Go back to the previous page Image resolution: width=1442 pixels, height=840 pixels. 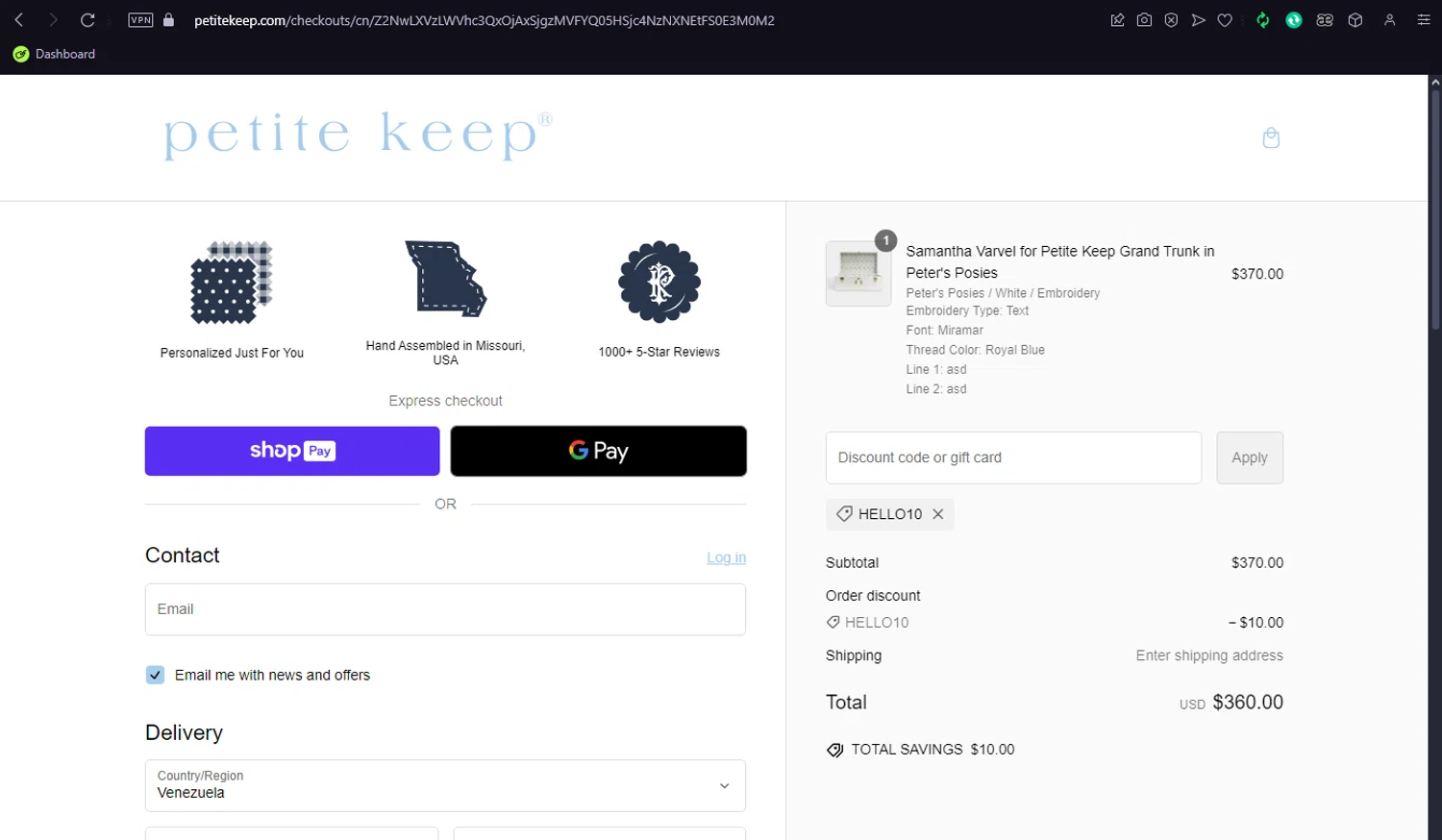tap(19, 20)
